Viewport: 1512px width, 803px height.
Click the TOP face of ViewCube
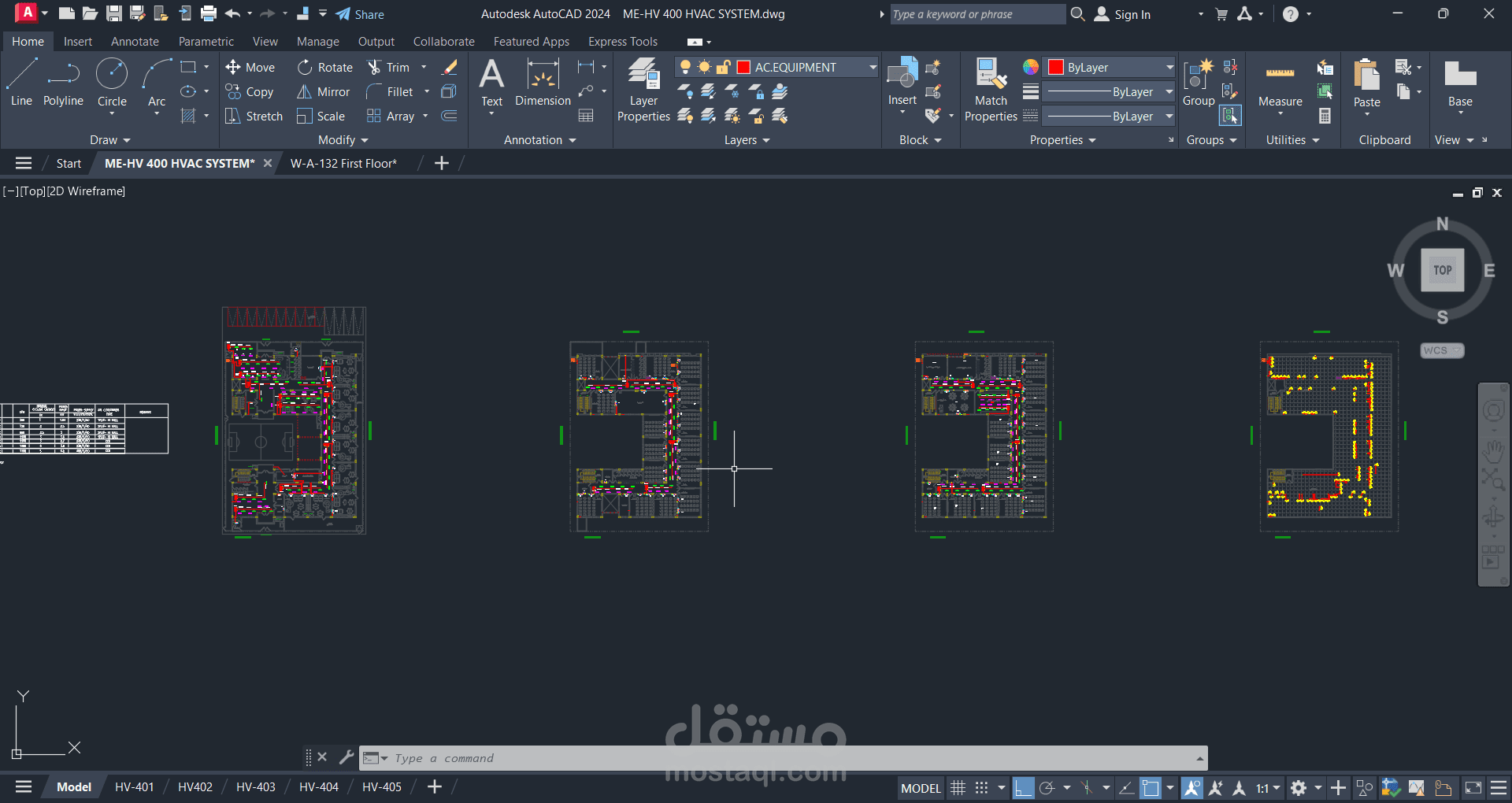[1443, 270]
